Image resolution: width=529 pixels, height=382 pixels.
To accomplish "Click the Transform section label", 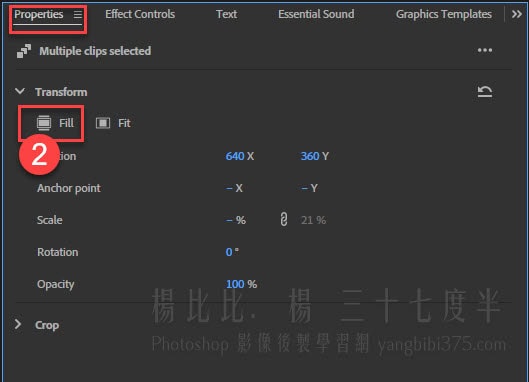I will point(61,92).
